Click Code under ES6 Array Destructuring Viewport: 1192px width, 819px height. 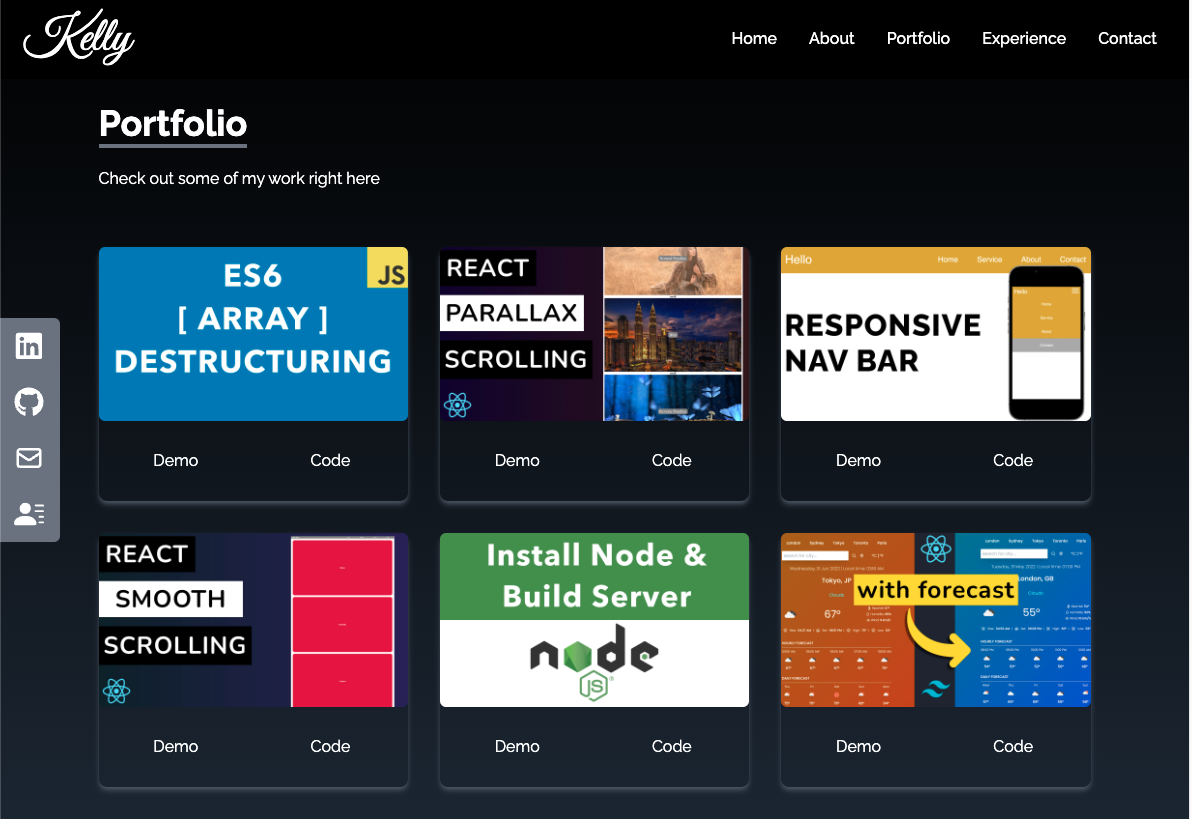point(330,460)
